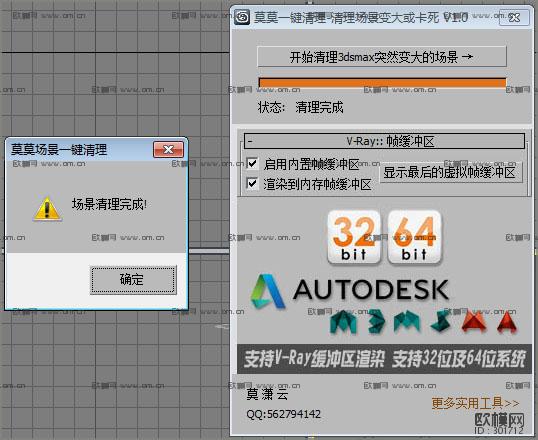Click the 场景清理完成! message text
The width and height of the screenshot is (538, 440).
[109, 205]
